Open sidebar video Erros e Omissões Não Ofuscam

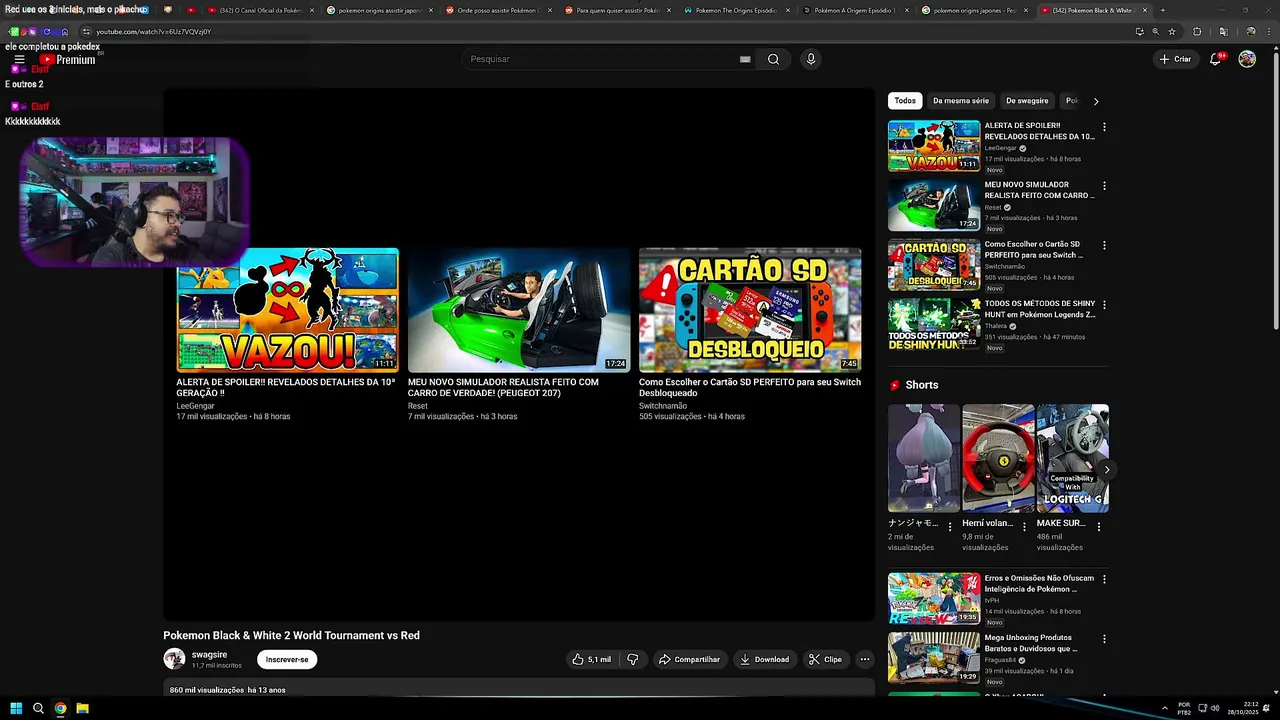[x=934, y=598]
